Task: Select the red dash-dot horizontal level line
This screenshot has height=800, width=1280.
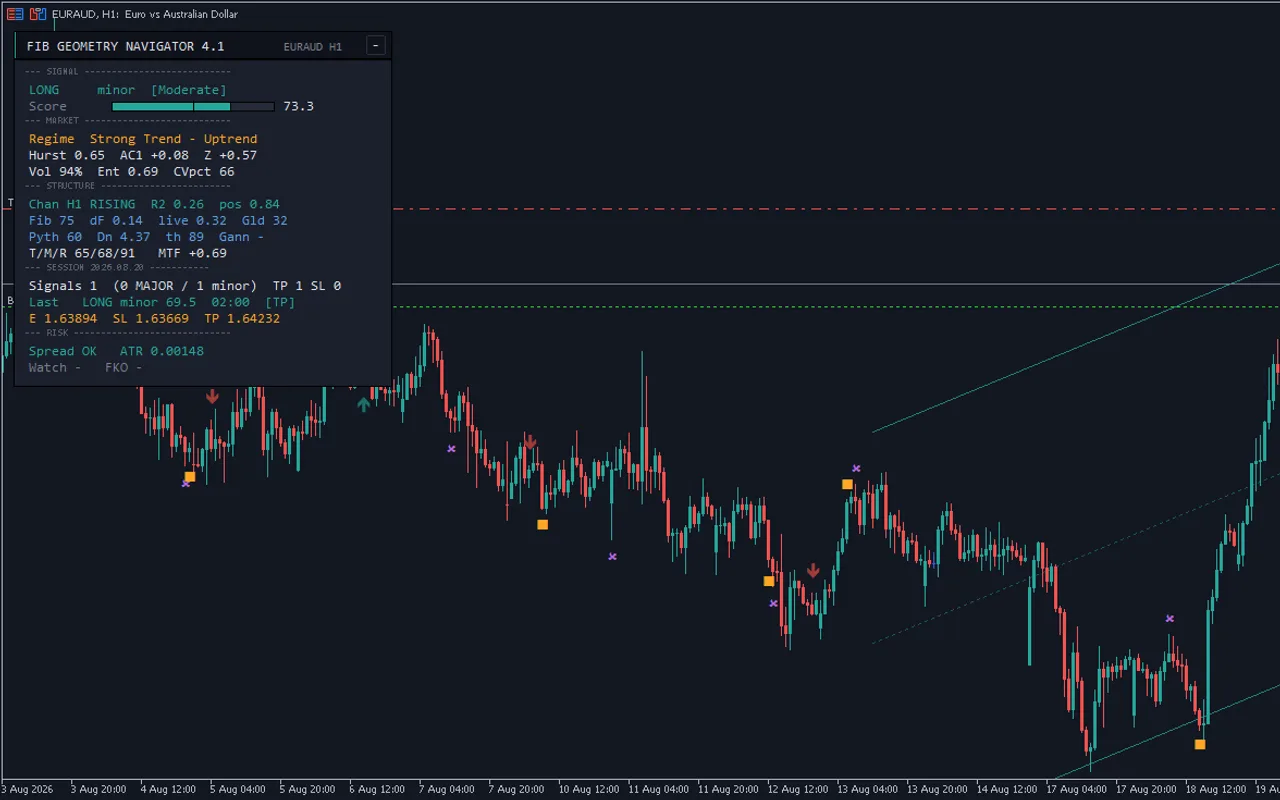Action: [836, 209]
